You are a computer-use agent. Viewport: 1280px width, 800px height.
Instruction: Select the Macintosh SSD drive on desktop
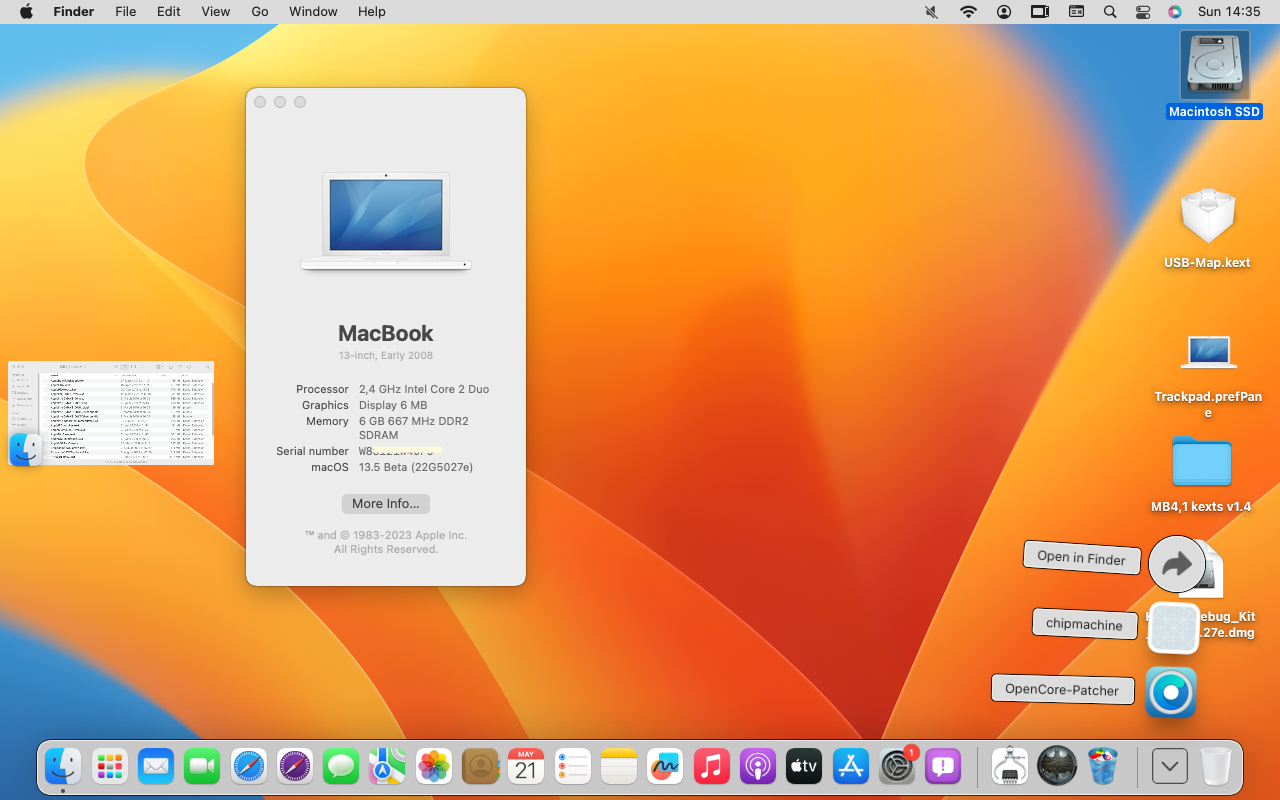point(1214,75)
